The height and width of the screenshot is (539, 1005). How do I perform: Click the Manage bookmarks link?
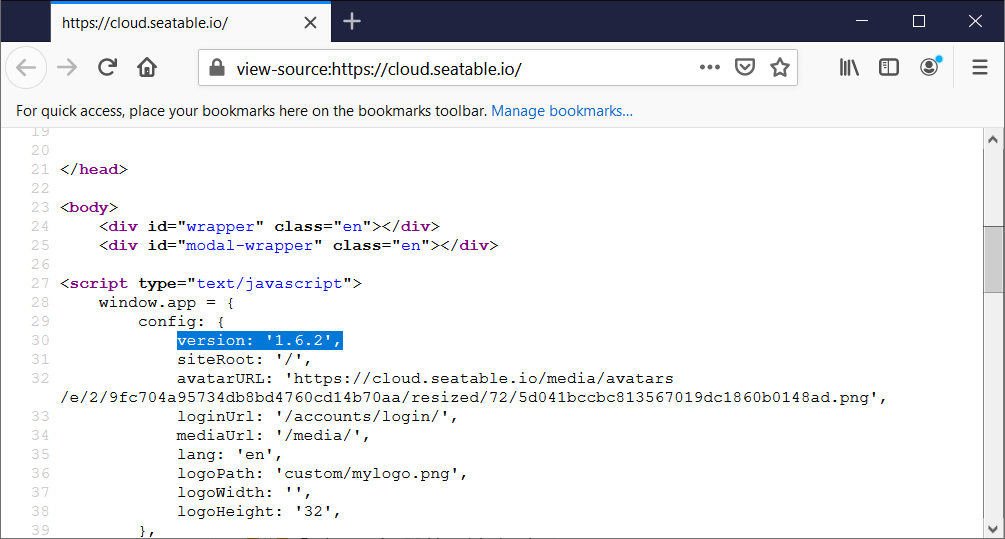click(561, 111)
